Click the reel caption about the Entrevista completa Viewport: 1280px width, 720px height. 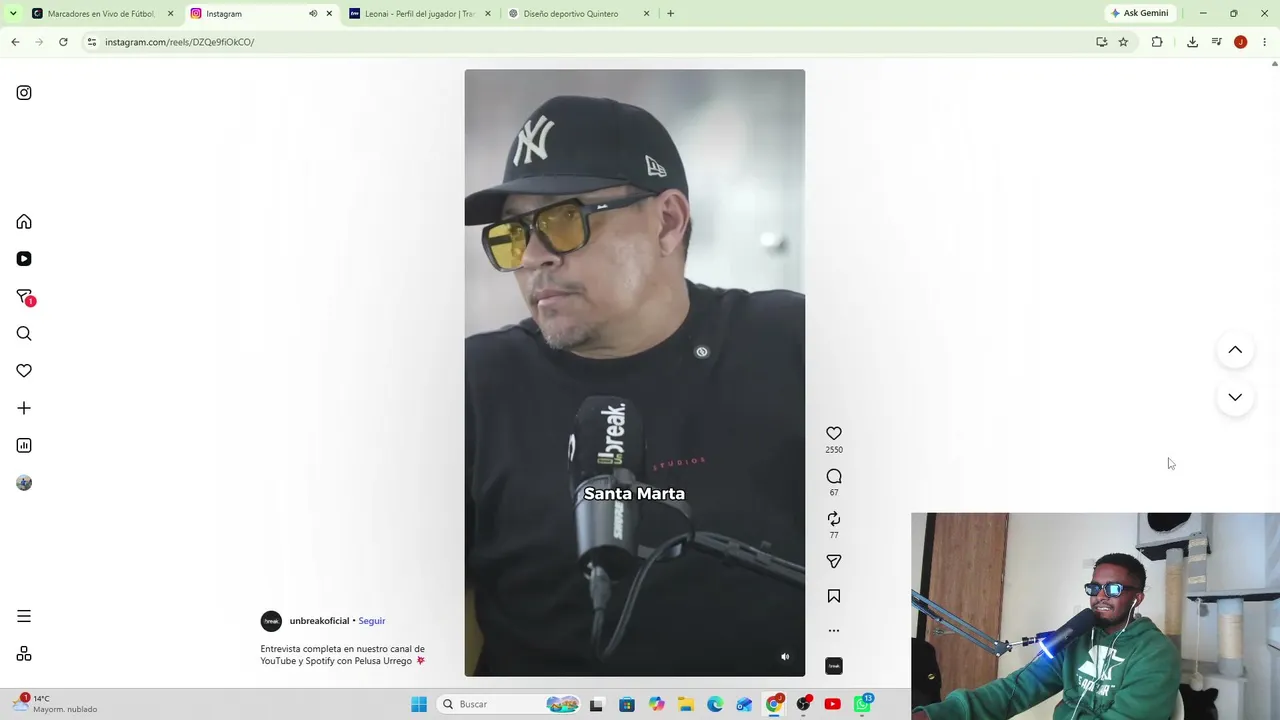point(343,655)
